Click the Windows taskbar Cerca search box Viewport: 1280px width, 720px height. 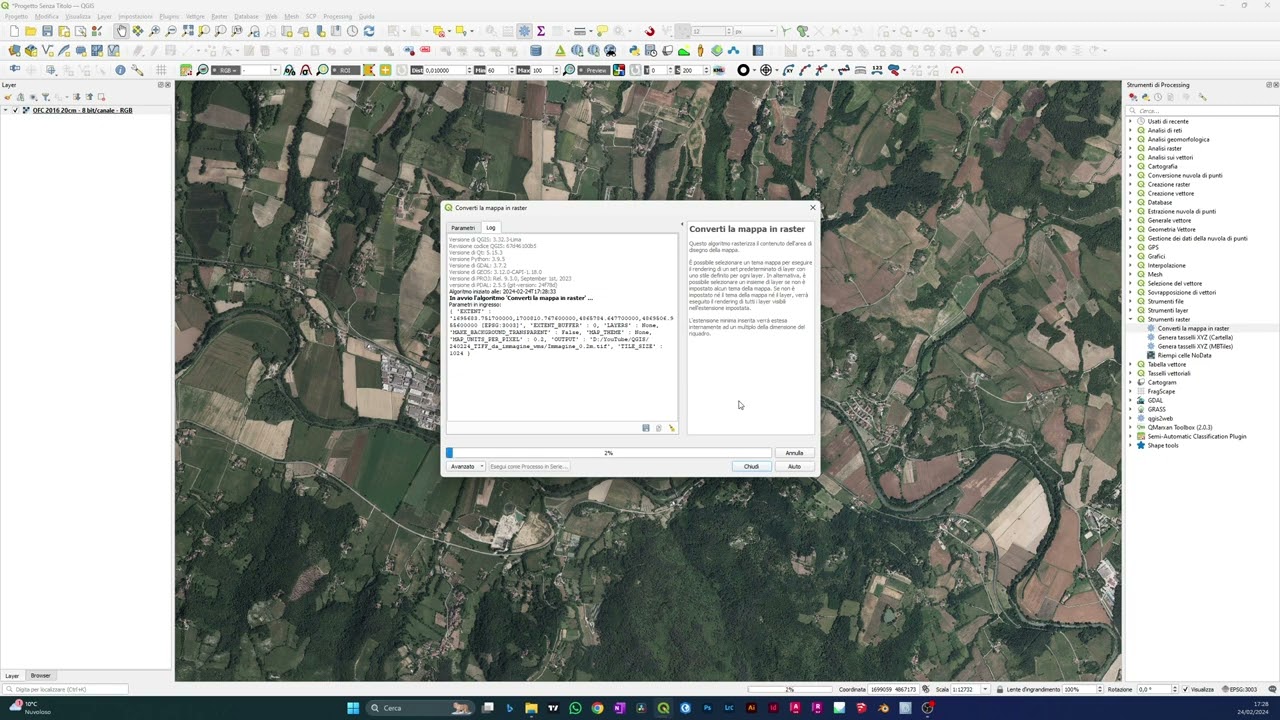pos(420,708)
